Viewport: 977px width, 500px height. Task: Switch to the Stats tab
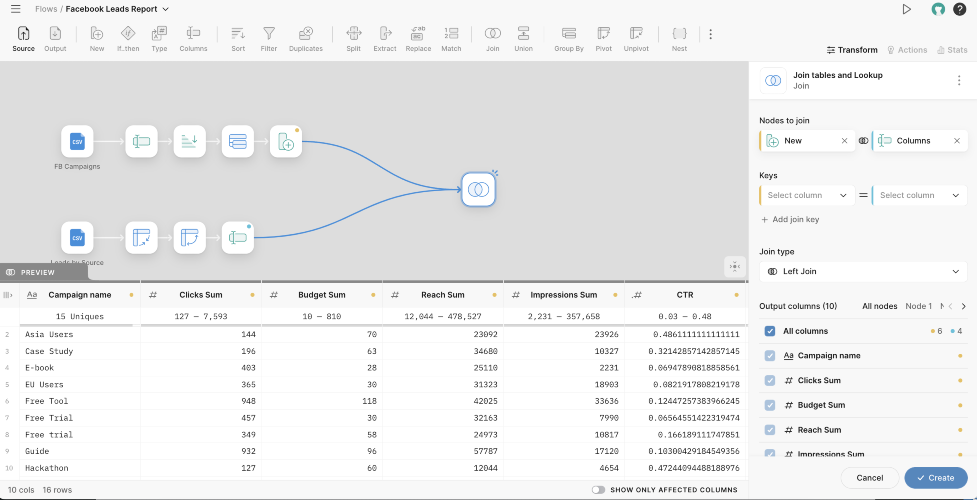coord(952,50)
